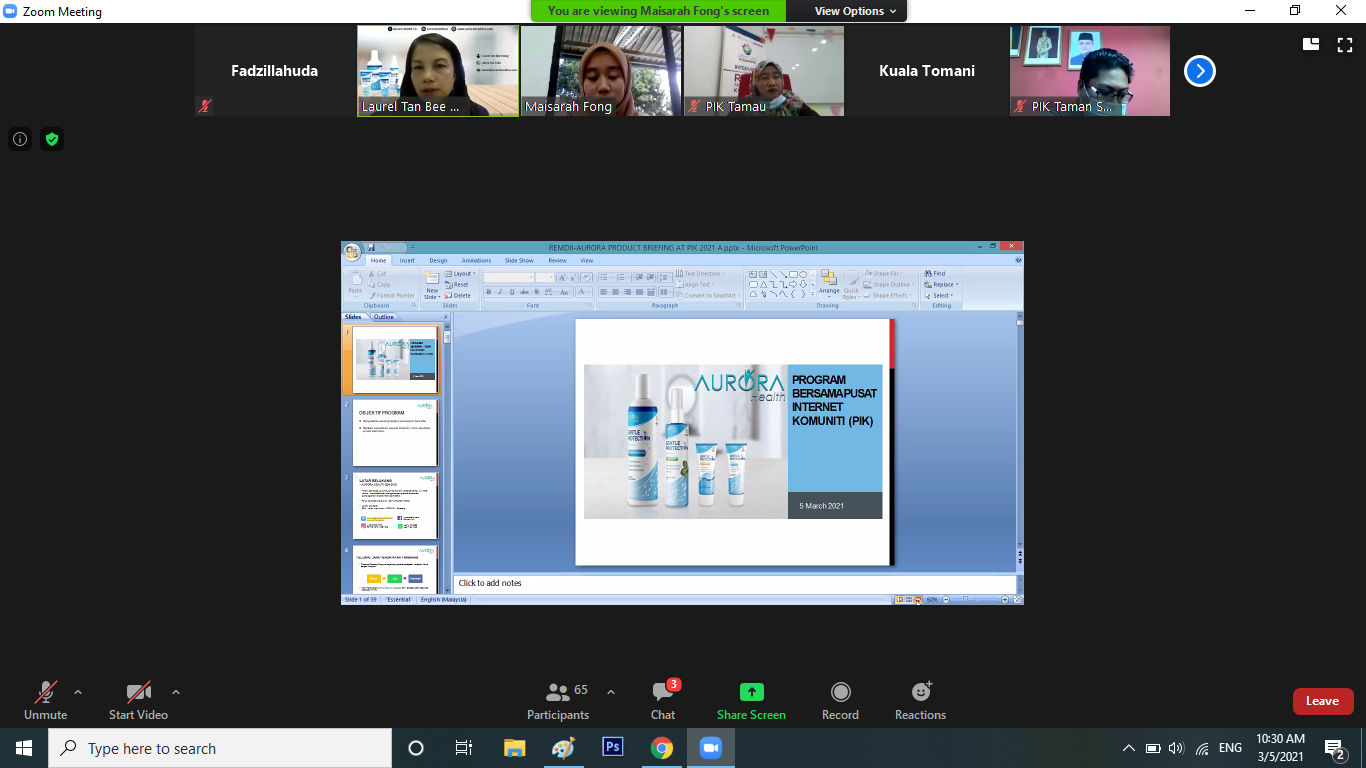Viewport: 1366px width, 768px height.
Task: Open the Animations ribbon tab
Action: (x=476, y=260)
